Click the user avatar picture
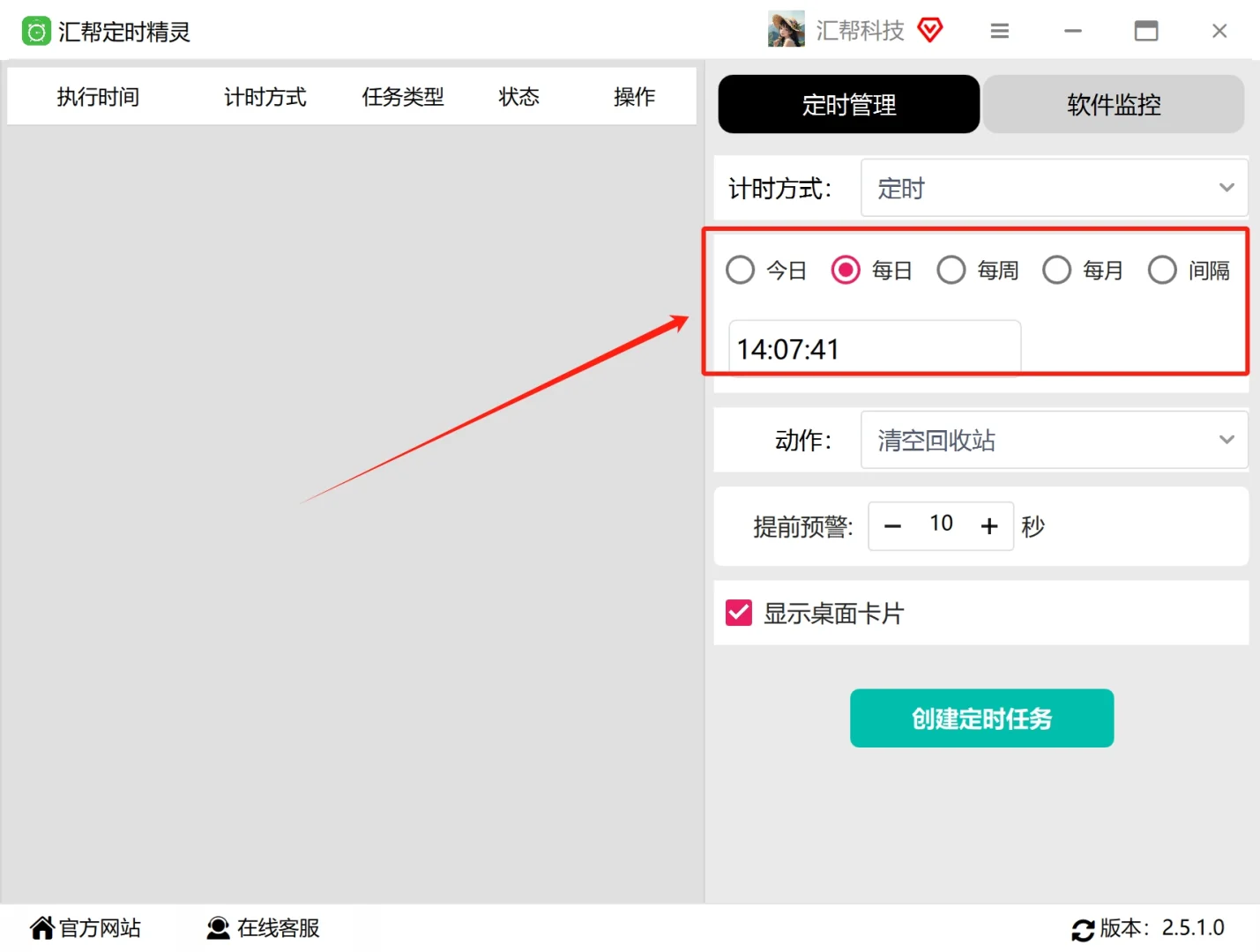Image resolution: width=1260 pixels, height=952 pixels. [x=785, y=29]
